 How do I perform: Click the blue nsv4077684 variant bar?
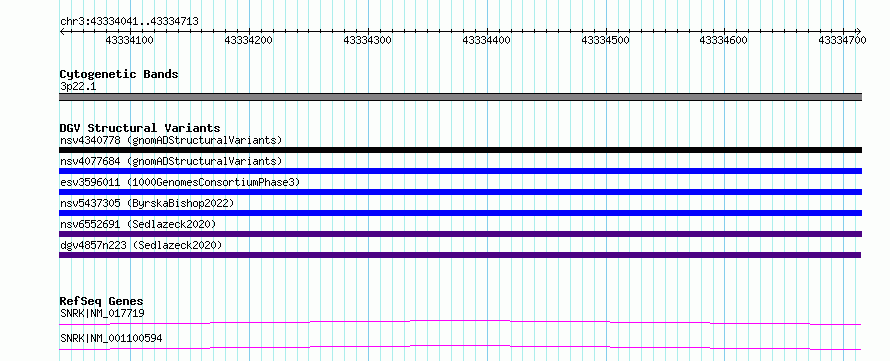point(460,171)
